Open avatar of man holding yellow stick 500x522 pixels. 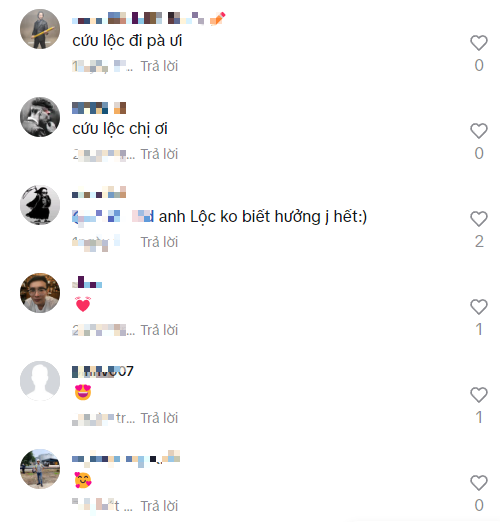coord(40,29)
